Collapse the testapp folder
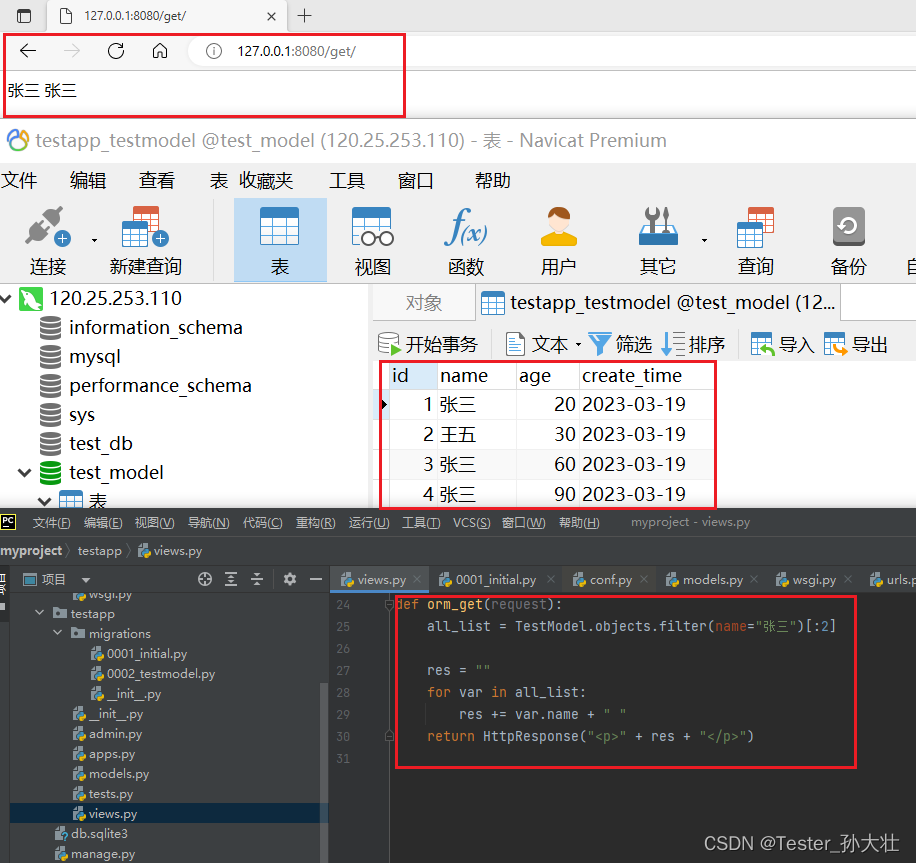Image resolution: width=916 pixels, height=863 pixels. coord(40,613)
